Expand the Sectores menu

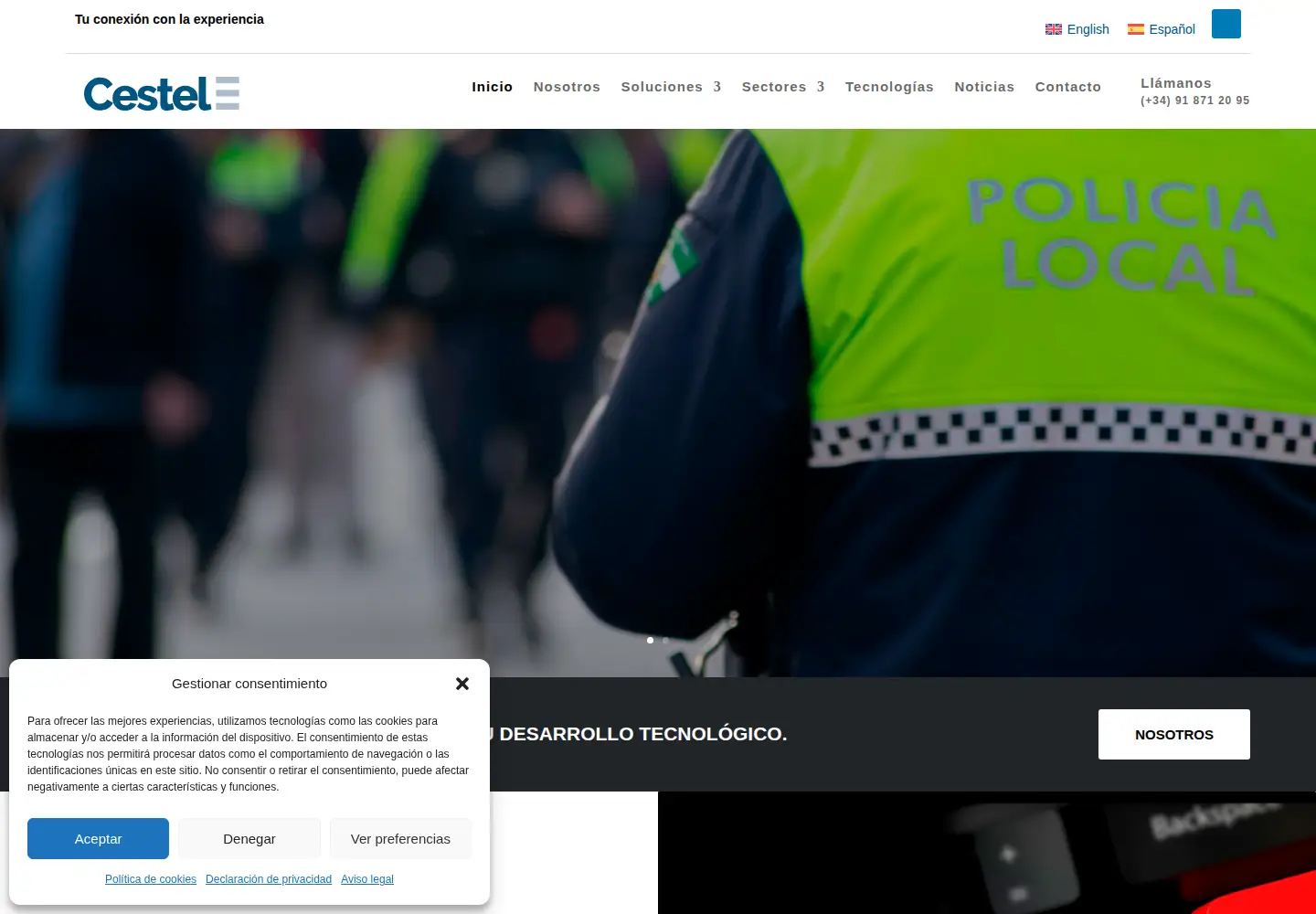(783, 87)
